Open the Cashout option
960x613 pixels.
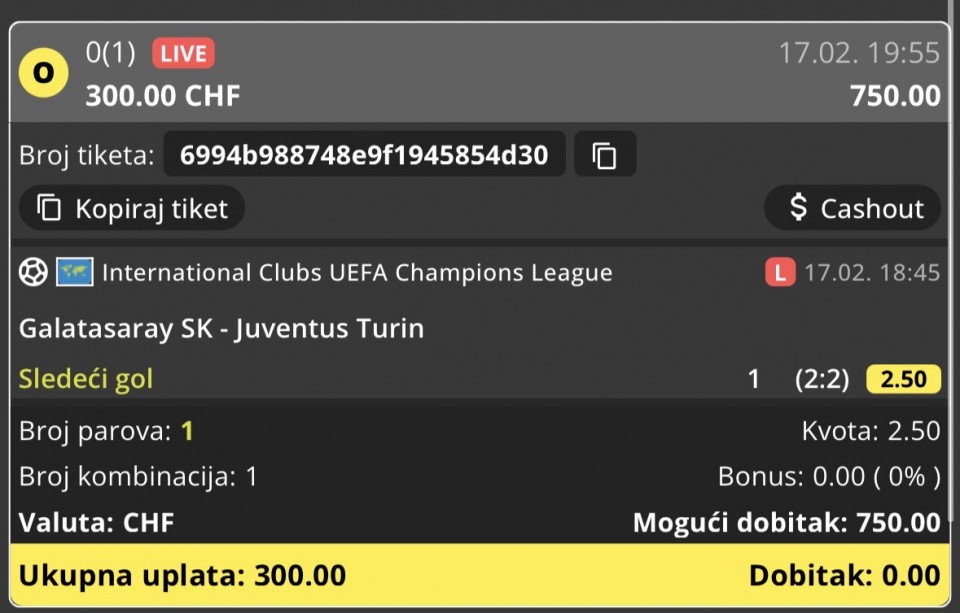852,208
